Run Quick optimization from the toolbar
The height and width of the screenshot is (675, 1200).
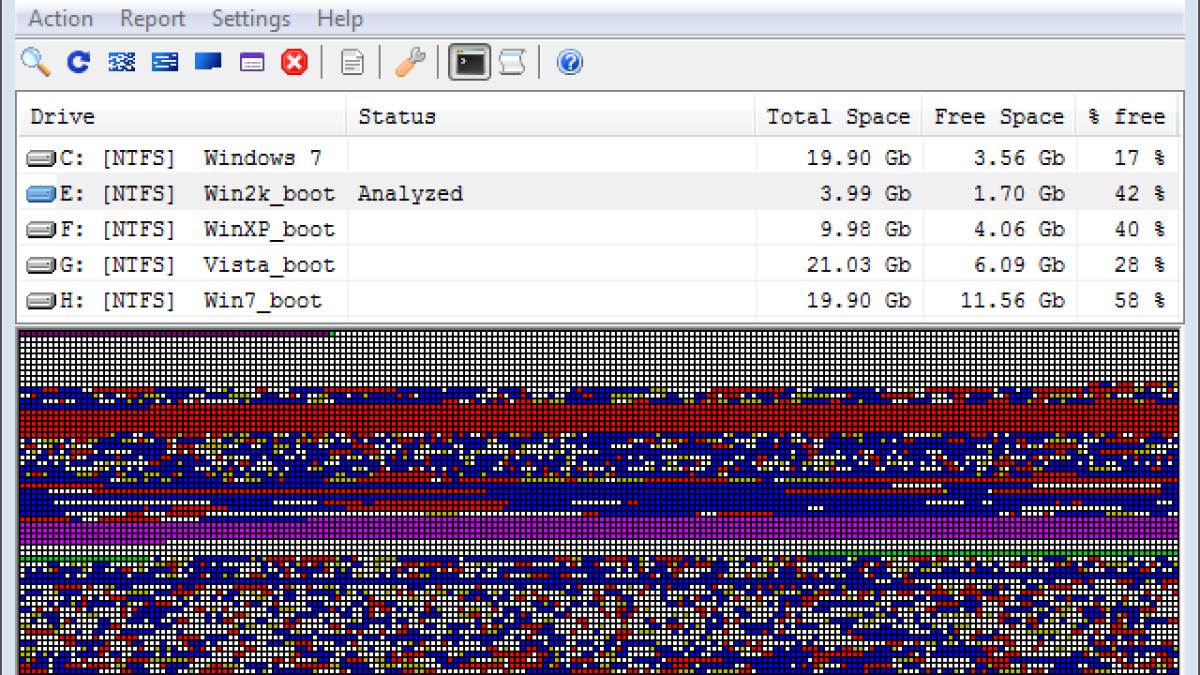pos(122,63)
